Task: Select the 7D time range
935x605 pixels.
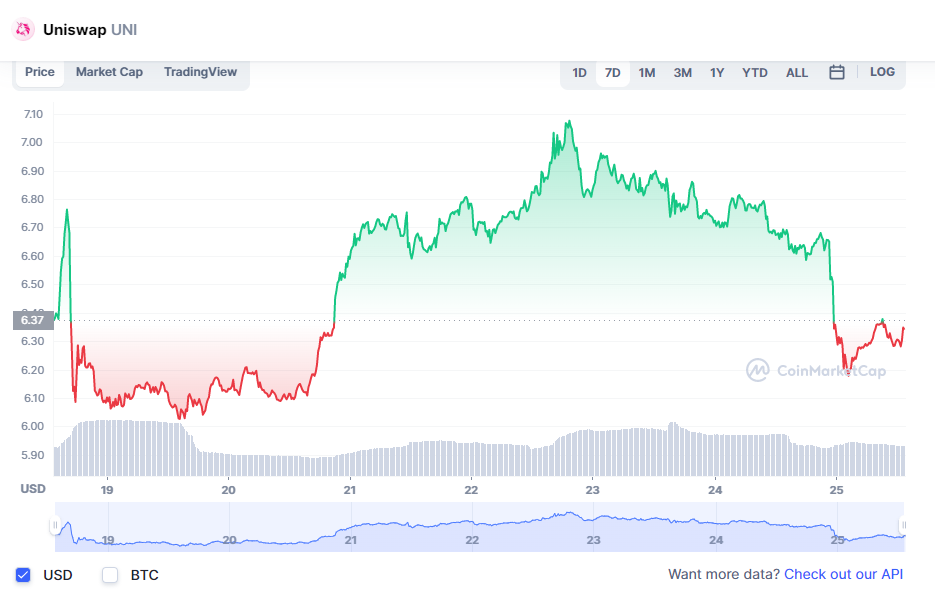Action: 613,73
